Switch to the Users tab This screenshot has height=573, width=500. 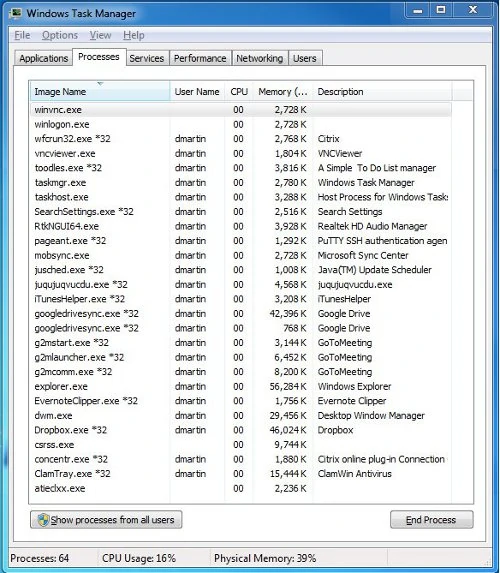click(x=305, y=58)
